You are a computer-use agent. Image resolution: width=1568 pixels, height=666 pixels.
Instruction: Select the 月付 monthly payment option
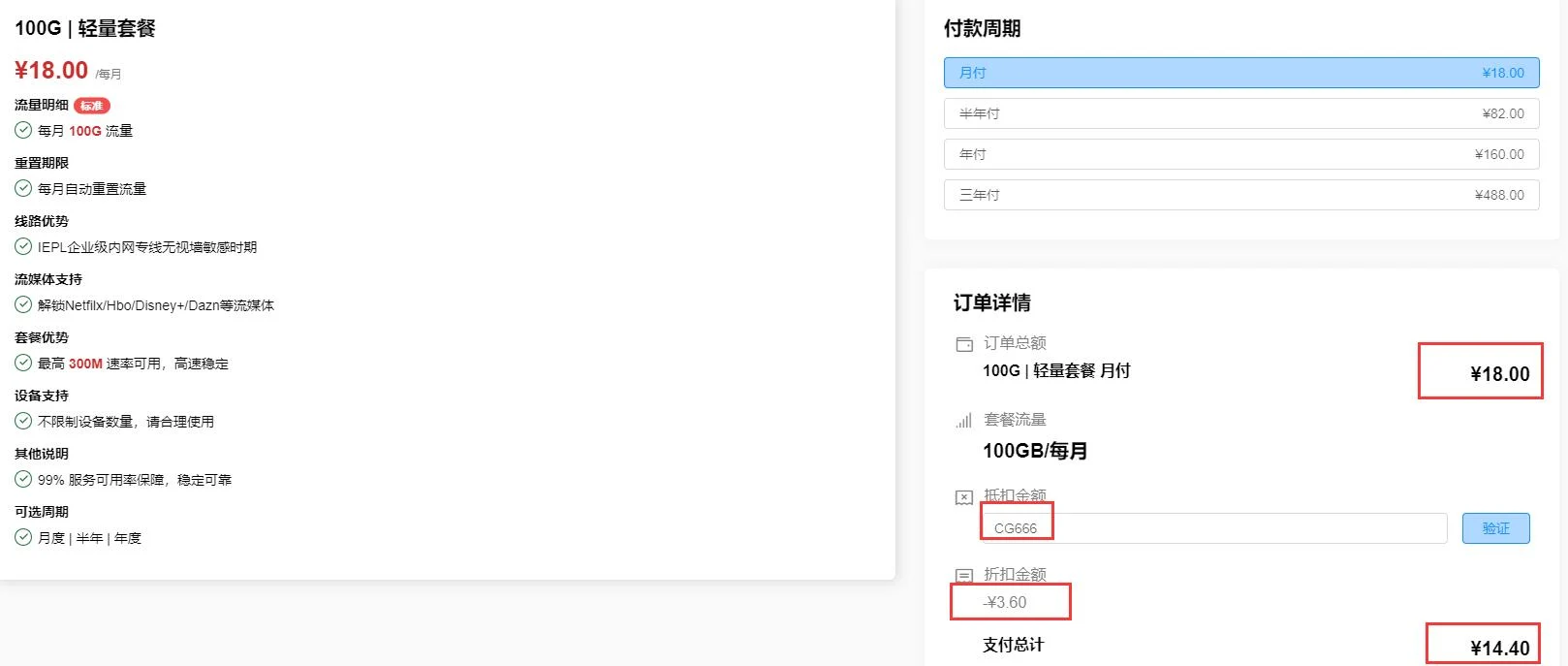coord(1240,73)
